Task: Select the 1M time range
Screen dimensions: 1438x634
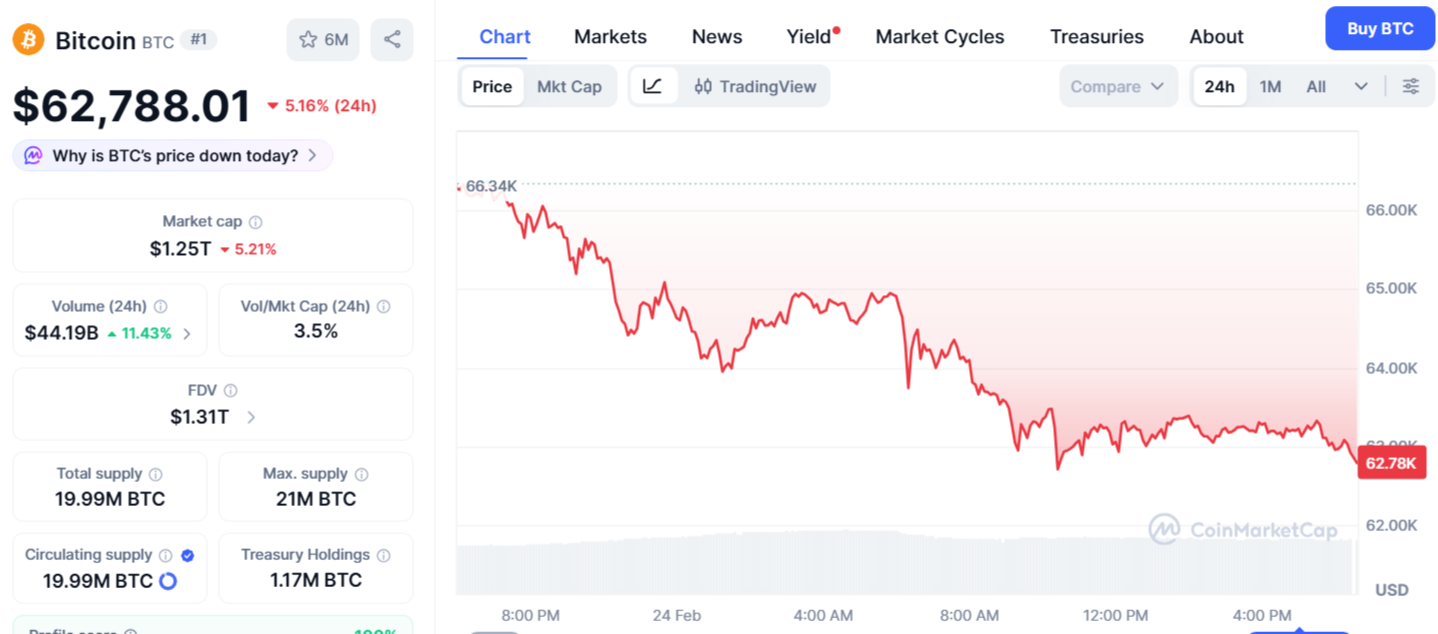Action: (x=1270, y=87)
